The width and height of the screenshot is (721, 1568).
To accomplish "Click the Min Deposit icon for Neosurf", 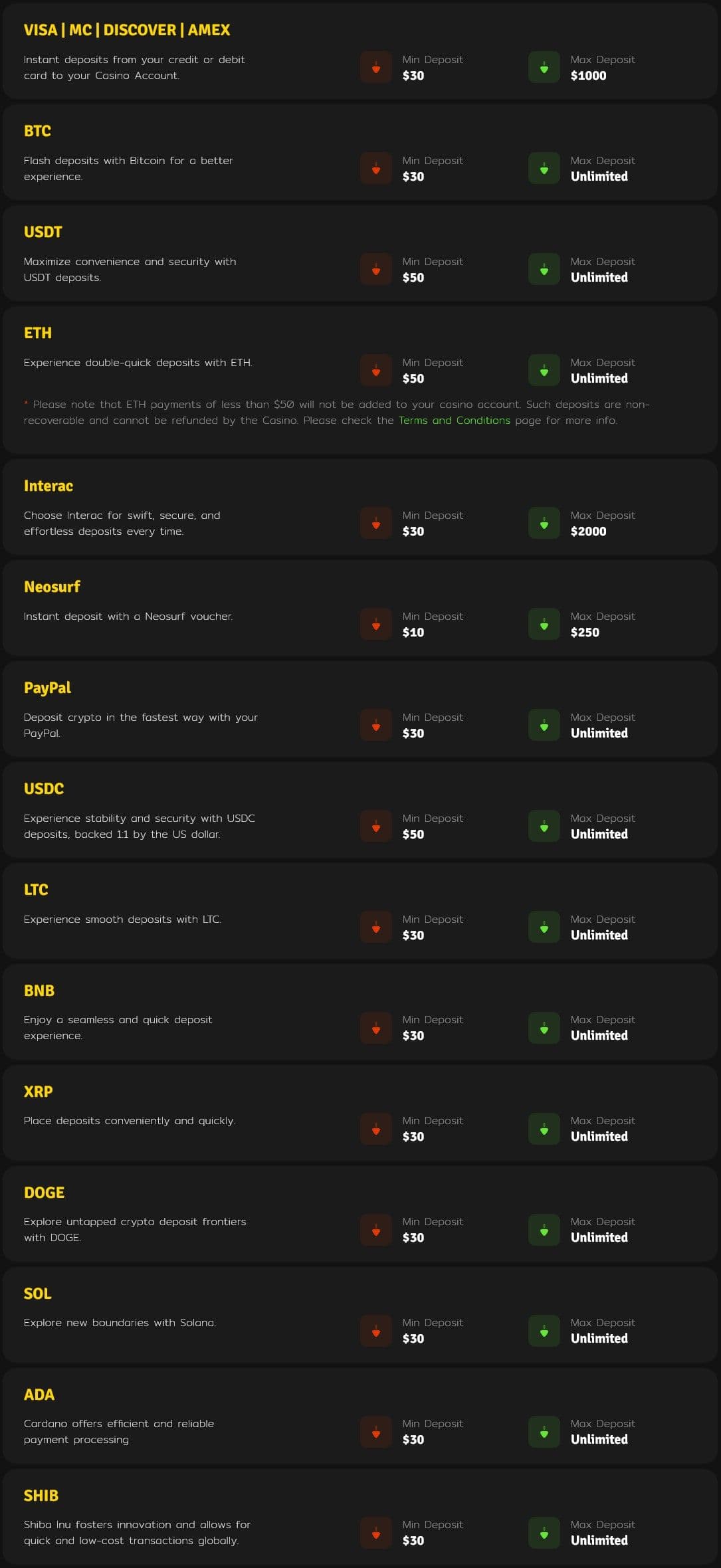I will [375, 624].
